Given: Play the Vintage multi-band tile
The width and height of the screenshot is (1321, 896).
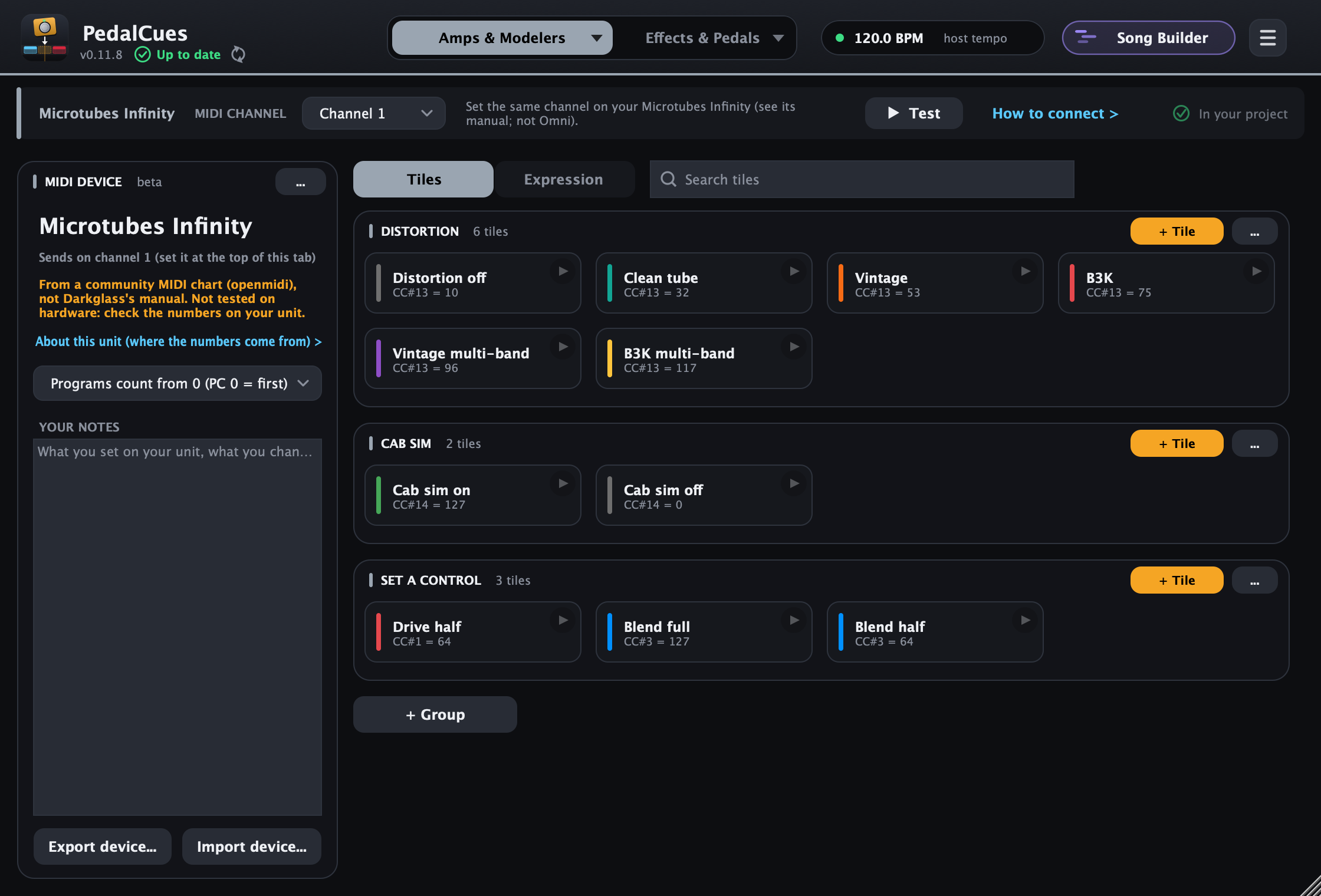Looking at the screenshot, I should [563, 347].
